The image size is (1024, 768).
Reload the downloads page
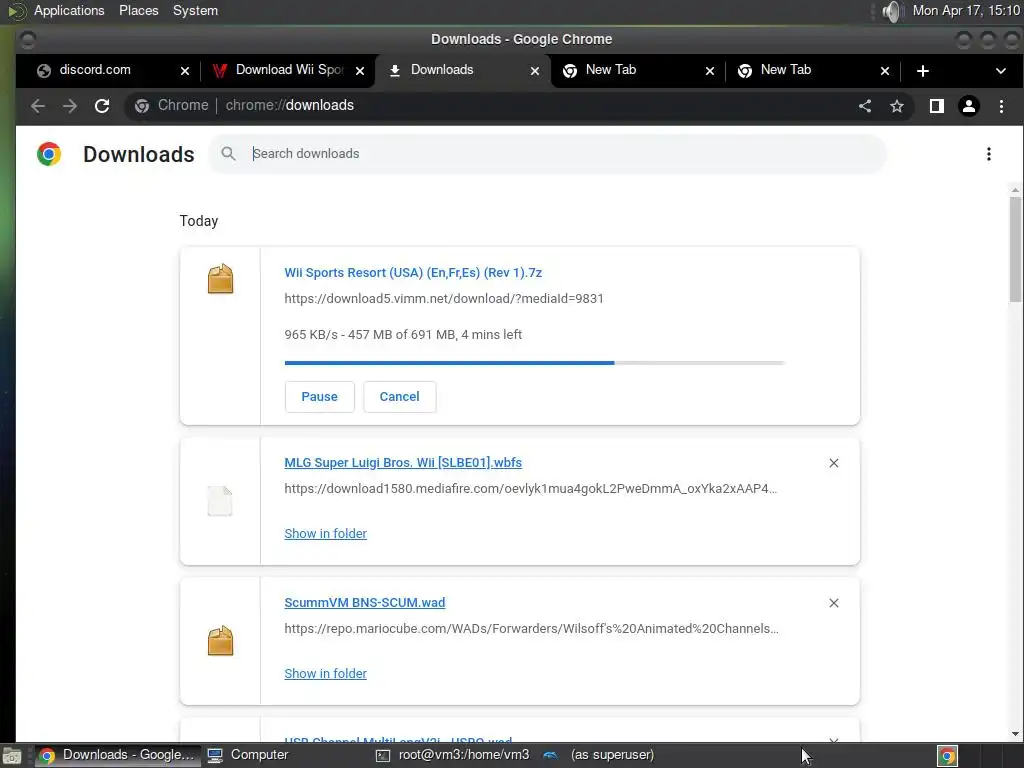coord(102,106)
